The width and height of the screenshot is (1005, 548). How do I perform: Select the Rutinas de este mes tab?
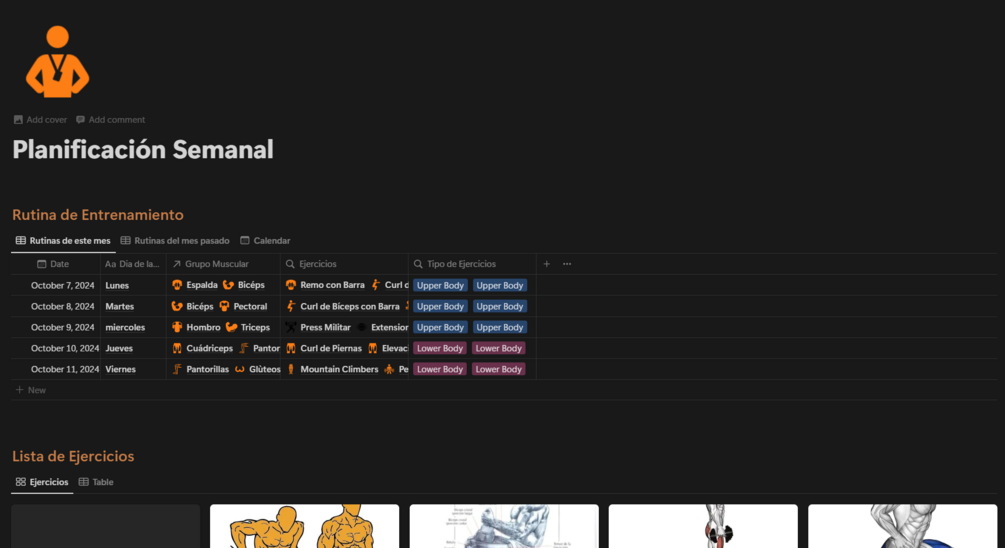tap(63, 241)
